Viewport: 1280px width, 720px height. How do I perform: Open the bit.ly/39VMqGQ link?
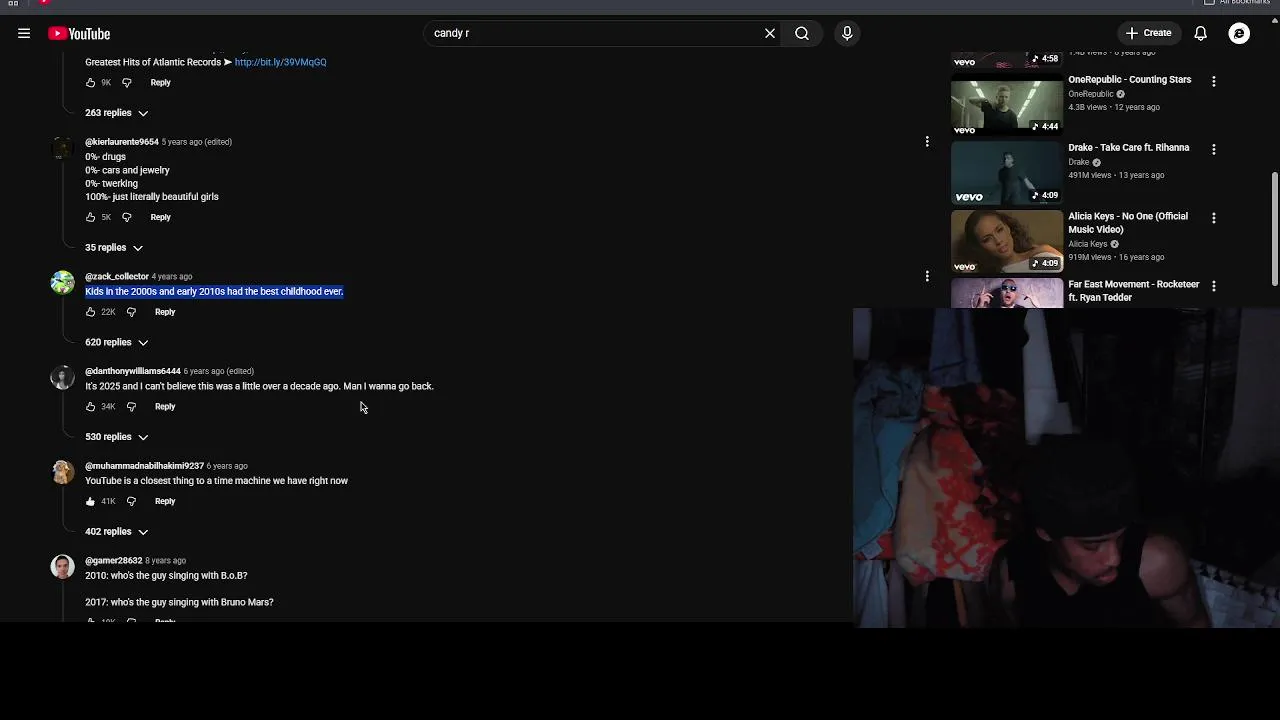280,62
